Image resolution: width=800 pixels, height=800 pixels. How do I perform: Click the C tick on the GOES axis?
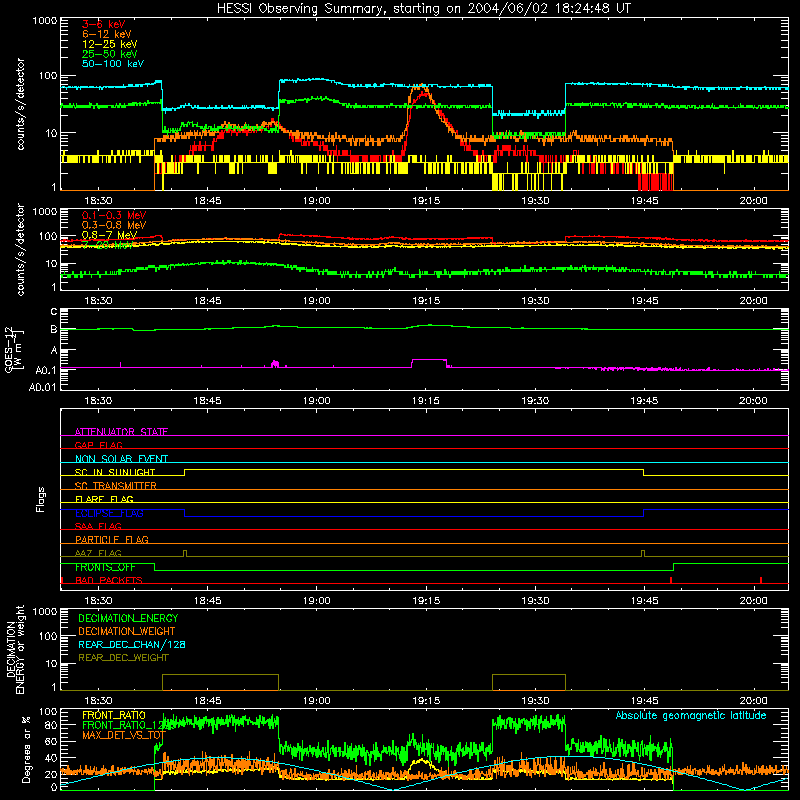pyautogui.click(x=54, y=312)
